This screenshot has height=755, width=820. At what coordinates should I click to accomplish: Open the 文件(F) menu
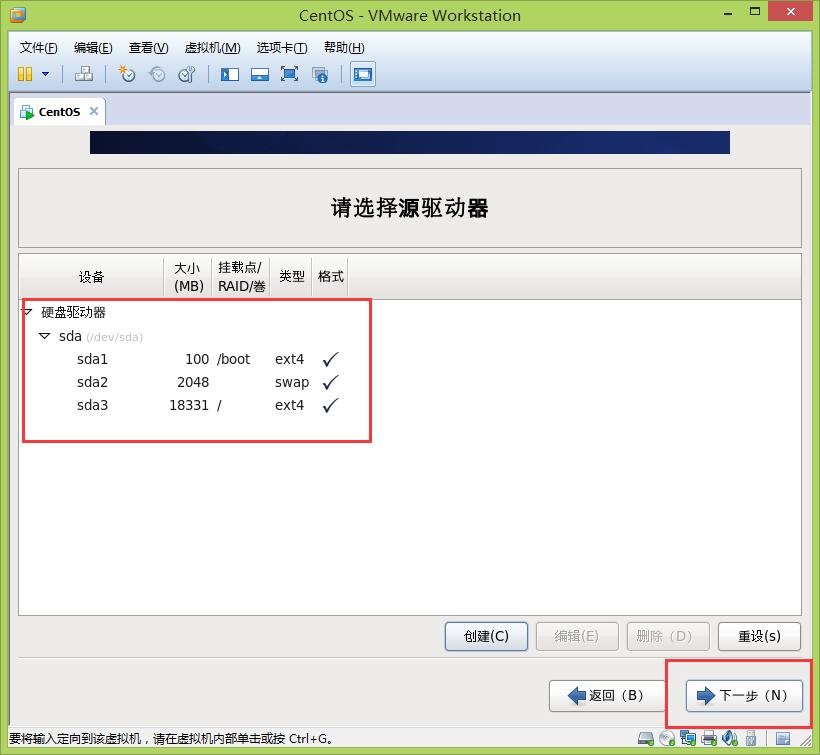(x=39, y=48)
